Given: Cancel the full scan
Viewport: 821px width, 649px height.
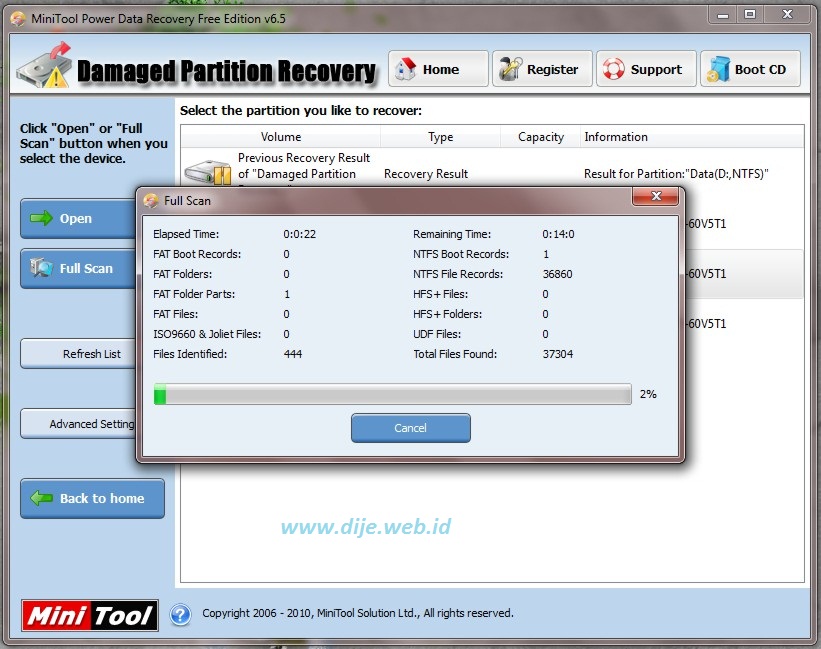Looking at the screenshot, I should 410,428.
